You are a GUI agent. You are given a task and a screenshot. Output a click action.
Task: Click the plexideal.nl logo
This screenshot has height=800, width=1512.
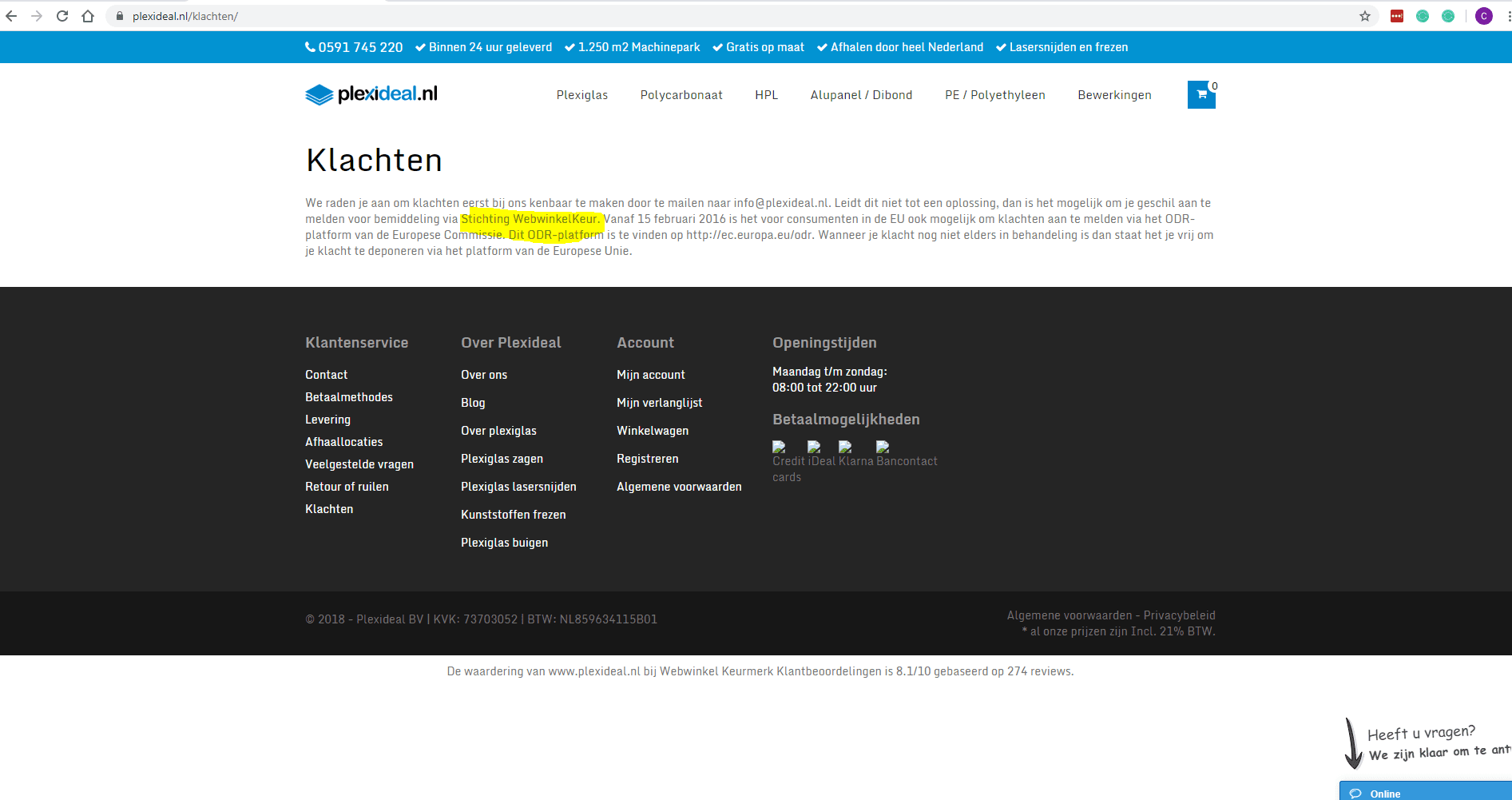(371, 94)
